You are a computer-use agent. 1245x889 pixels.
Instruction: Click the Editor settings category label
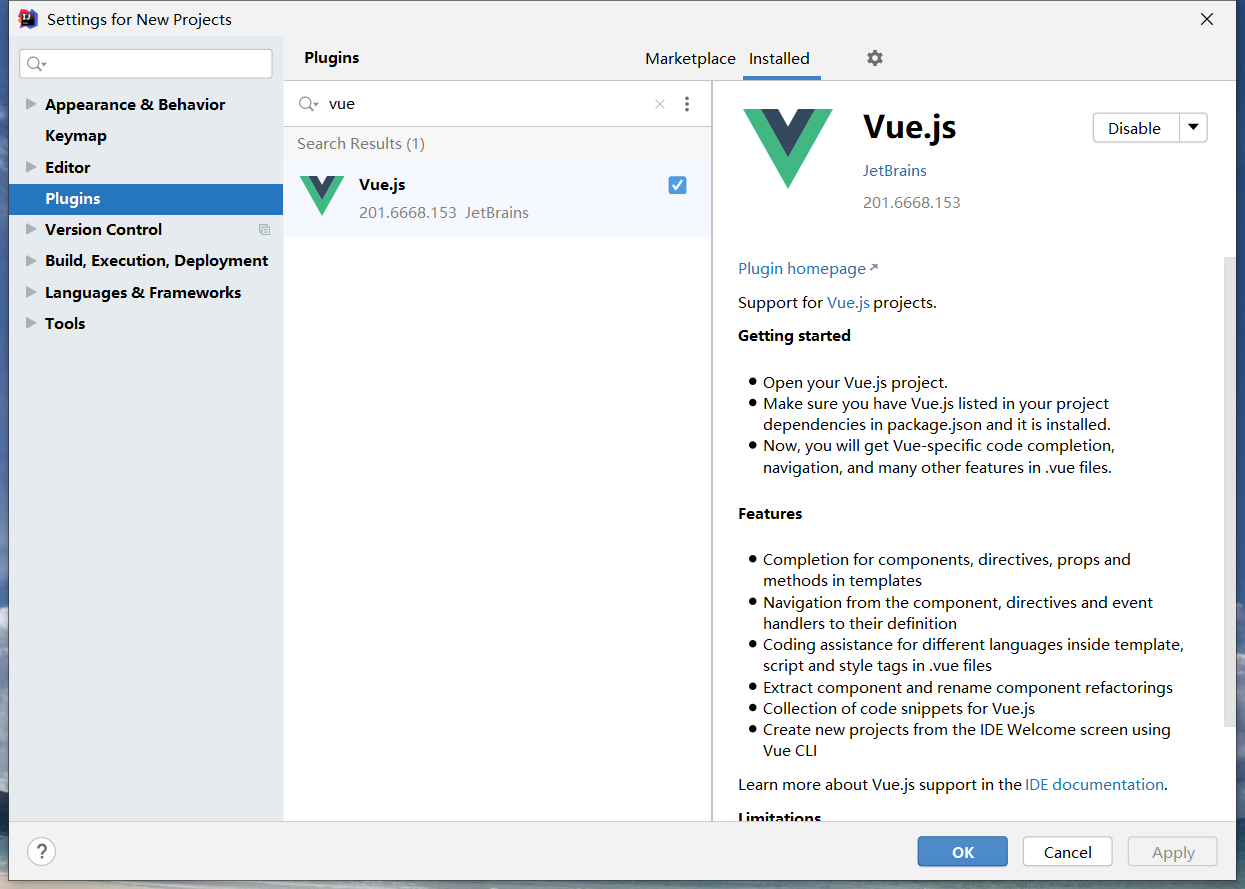tap(68, 167)
